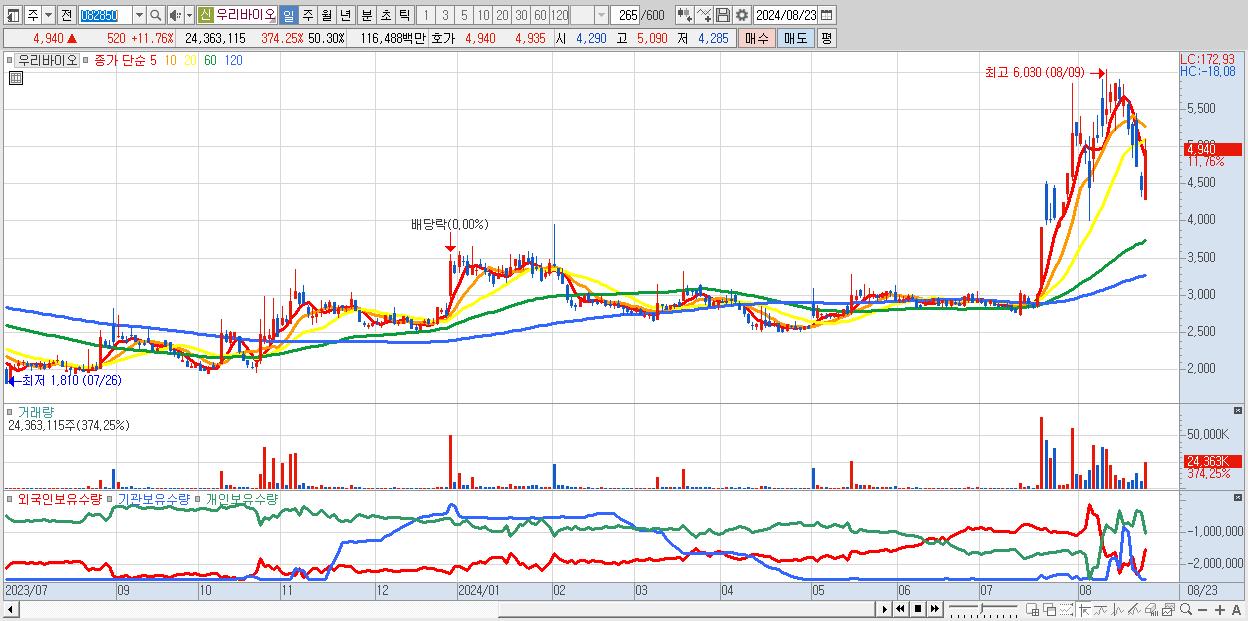Screen dimensions: 1248x621
Task: Open the interval dropdown after 120
Action: pos(601,15)
